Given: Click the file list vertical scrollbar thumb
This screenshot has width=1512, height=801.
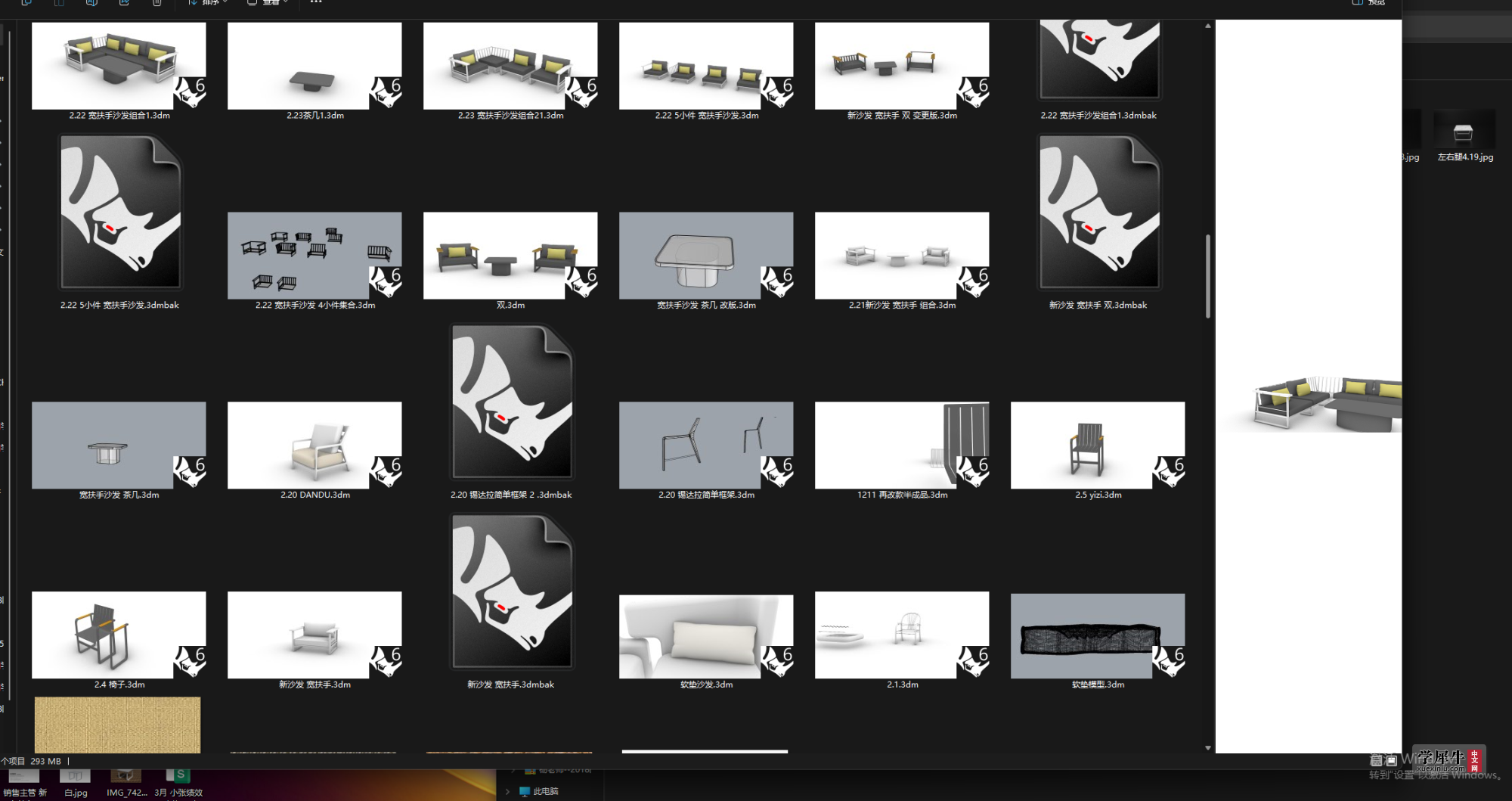Looking at the screenshot, I should pos(1208,276).
